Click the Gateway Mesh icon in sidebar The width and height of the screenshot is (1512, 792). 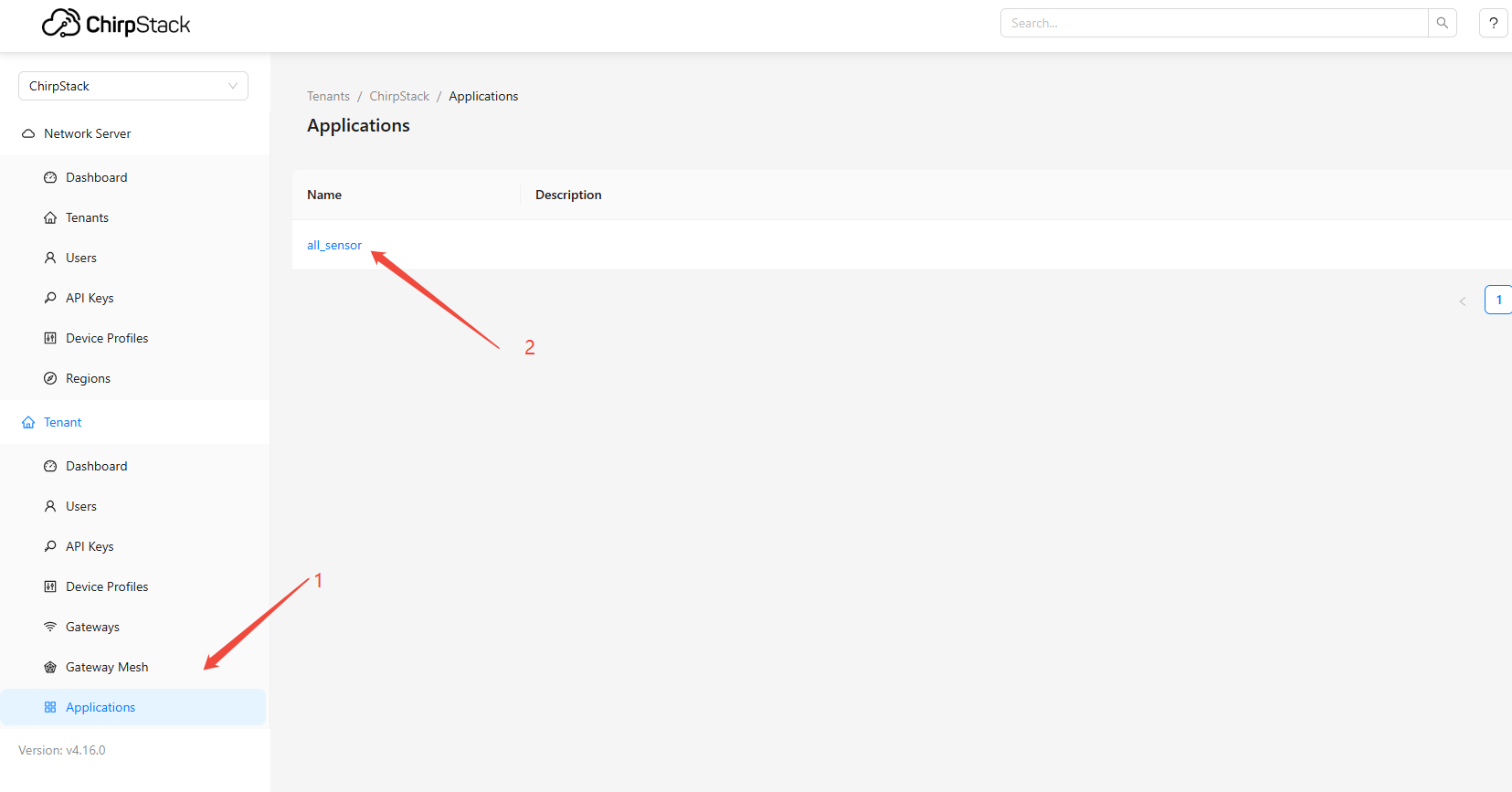pyautogui.click(x=50, y=667)
